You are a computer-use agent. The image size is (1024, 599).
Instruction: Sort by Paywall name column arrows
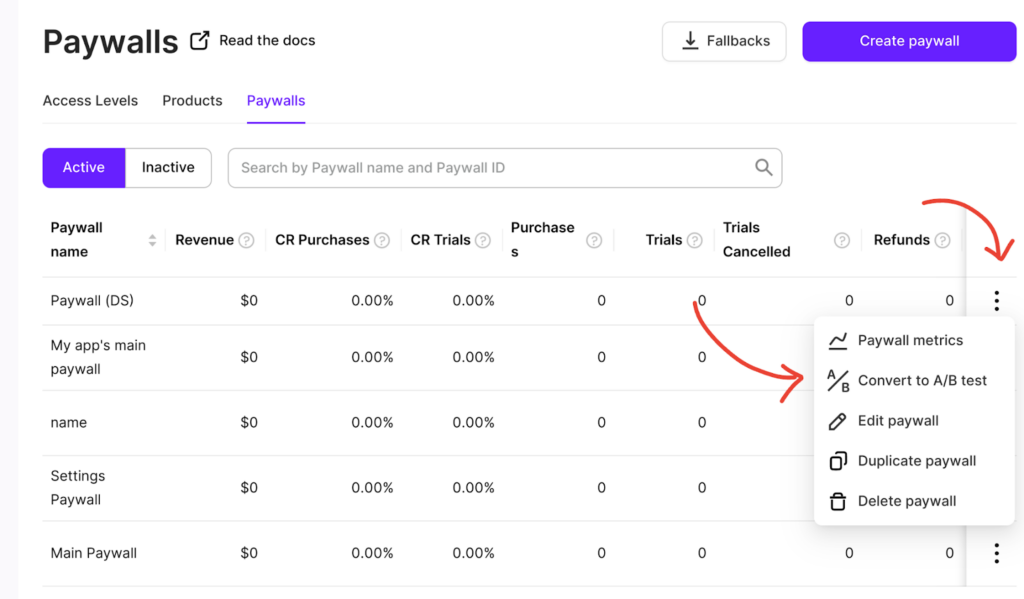coord(152,240)
